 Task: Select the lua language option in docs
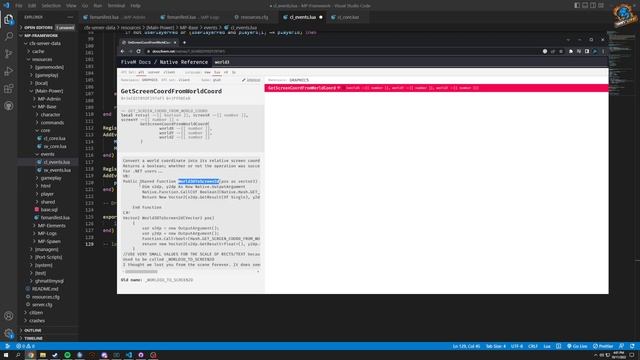pos(217,72)
